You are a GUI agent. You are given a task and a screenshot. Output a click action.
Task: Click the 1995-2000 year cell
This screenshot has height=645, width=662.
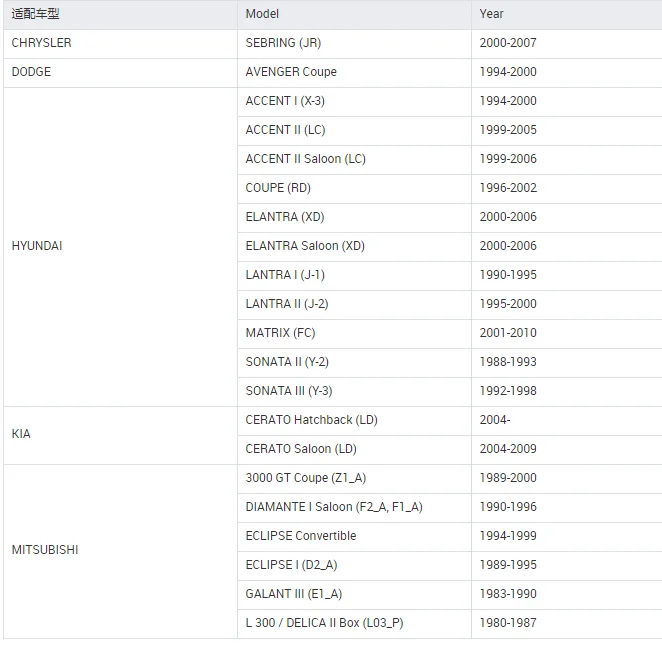pos(567,305)
